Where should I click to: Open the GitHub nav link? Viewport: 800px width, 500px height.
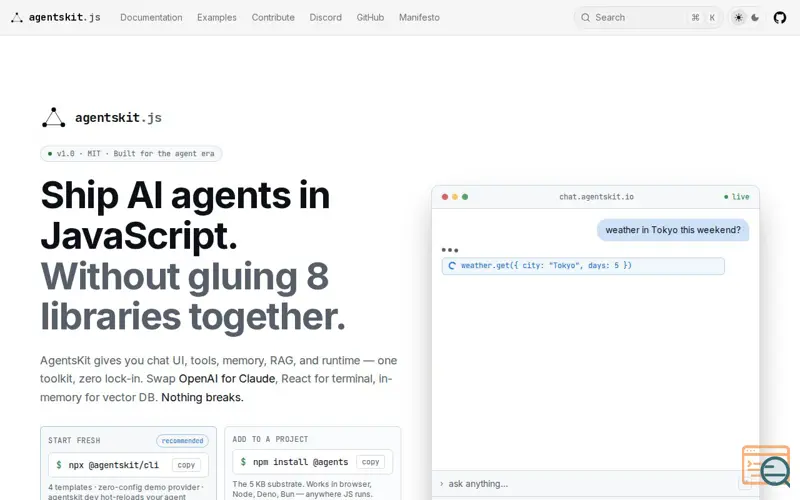[370, 17]
